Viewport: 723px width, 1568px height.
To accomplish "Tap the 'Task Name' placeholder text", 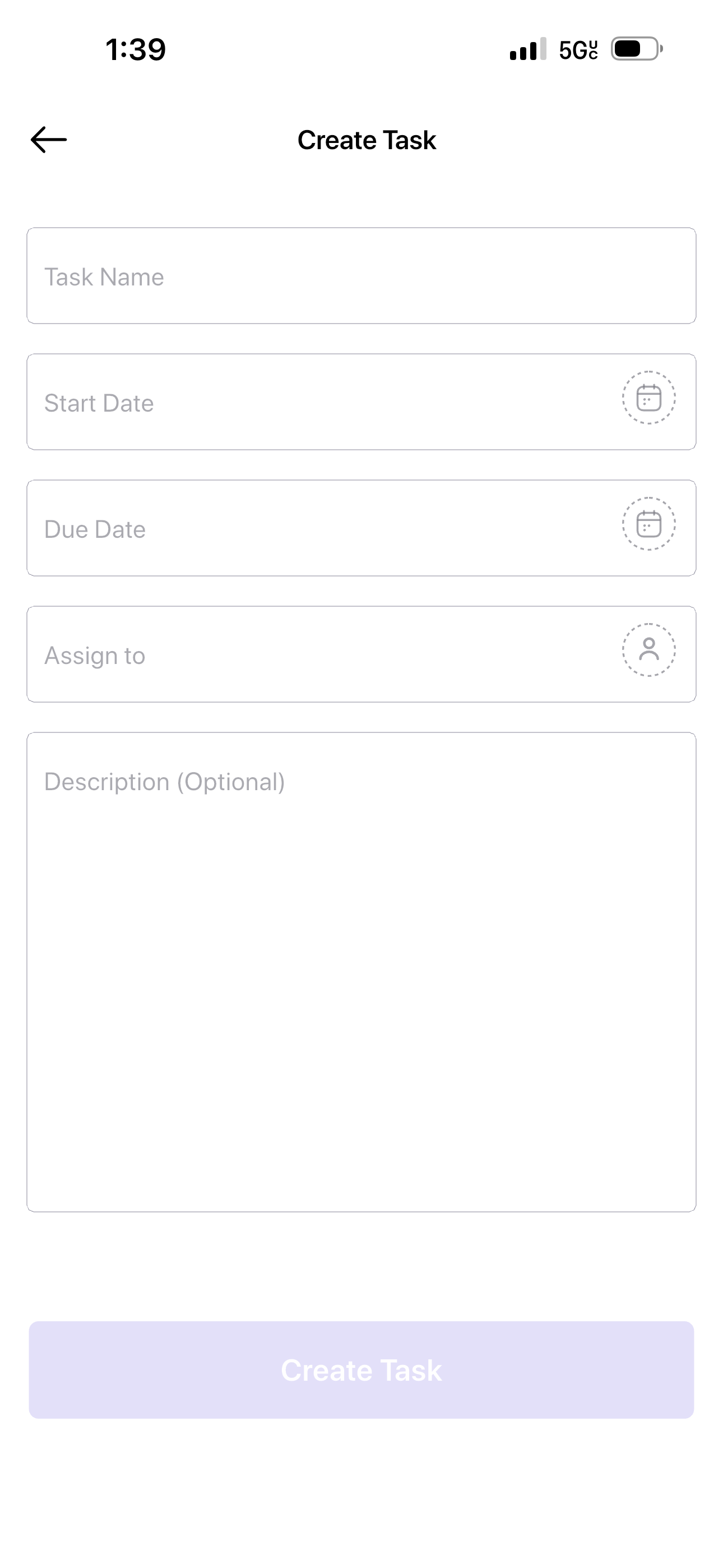I will [104, 277].
